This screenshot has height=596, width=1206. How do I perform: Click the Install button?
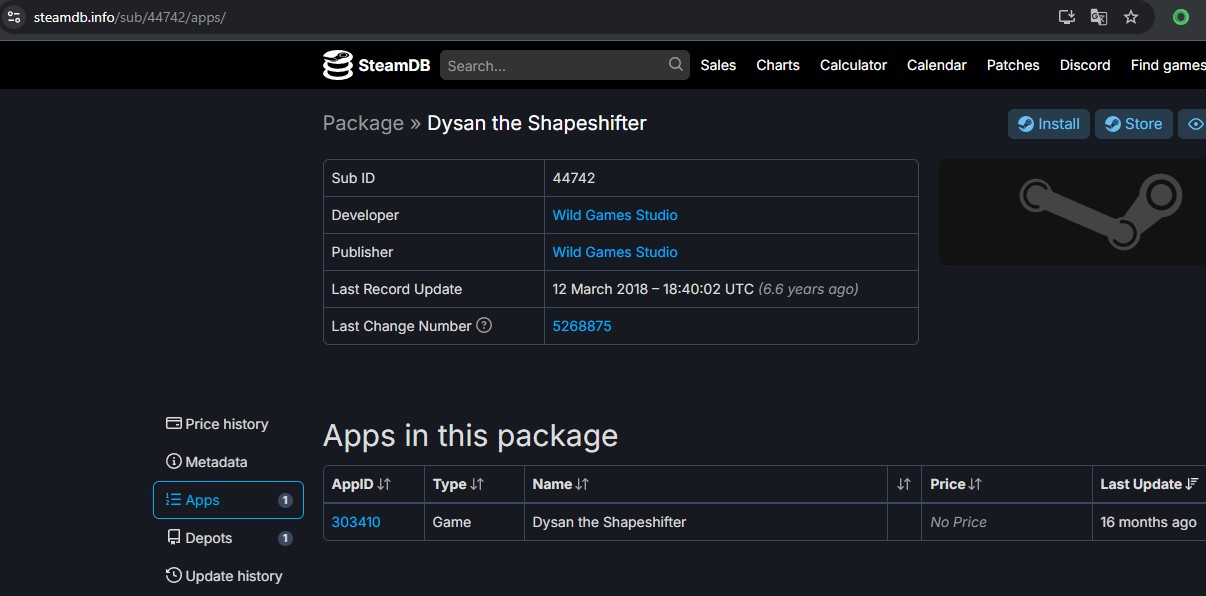click(1048, 124)
